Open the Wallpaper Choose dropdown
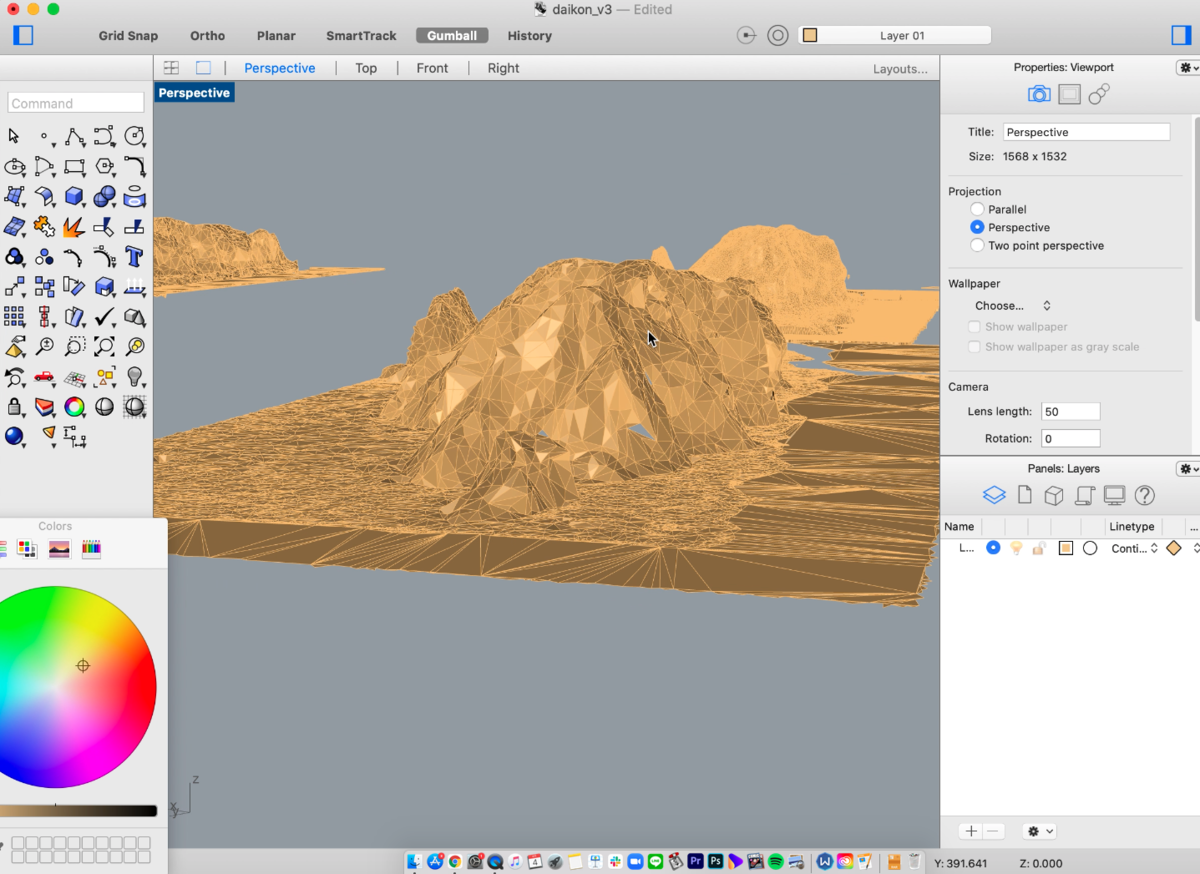The height and width of the screenshot is (874, 1200). click(x=1013, y=306)
